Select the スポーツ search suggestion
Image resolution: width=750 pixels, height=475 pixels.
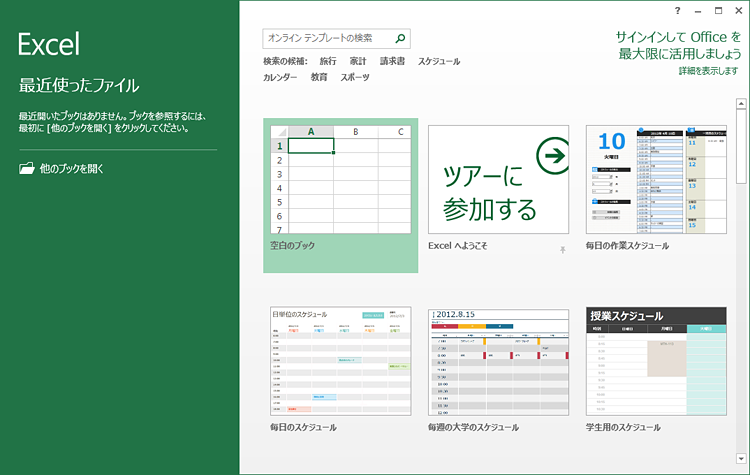(355, 77)
